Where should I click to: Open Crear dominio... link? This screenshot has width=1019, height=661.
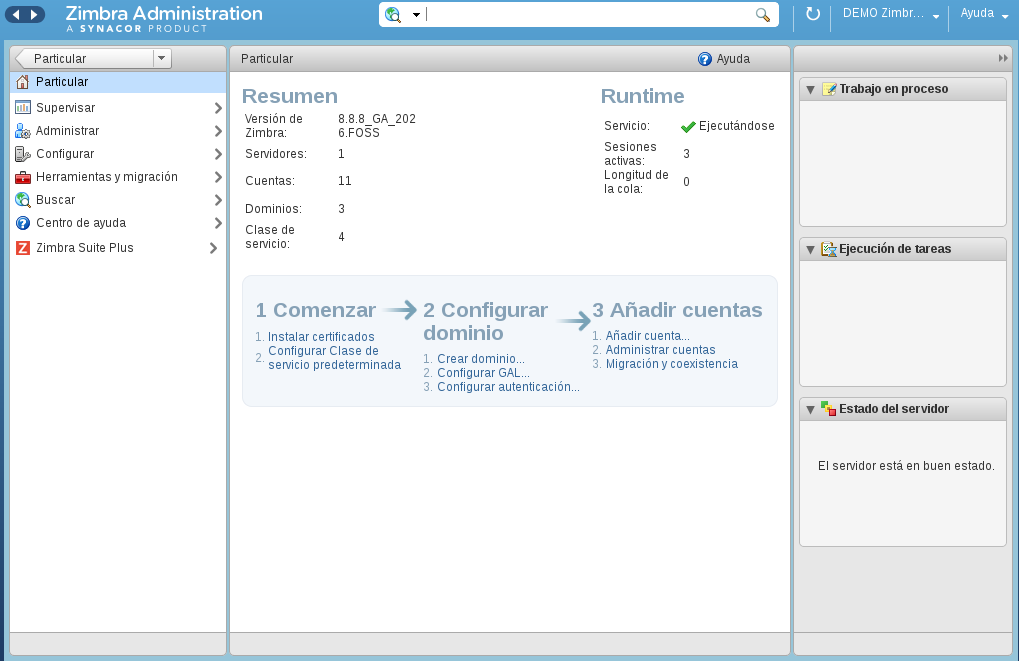coord(481,359)
